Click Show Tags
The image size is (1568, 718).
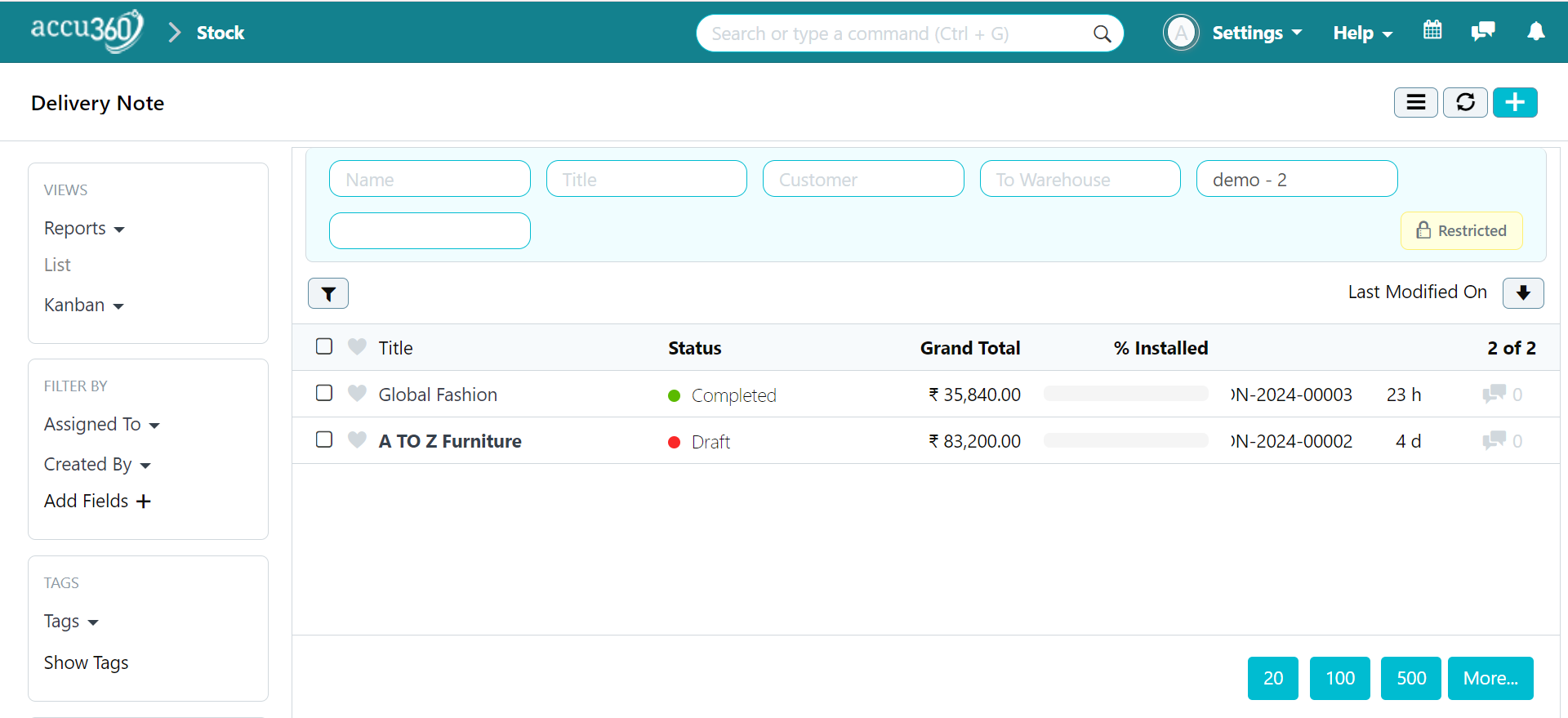tap(86, 662)
